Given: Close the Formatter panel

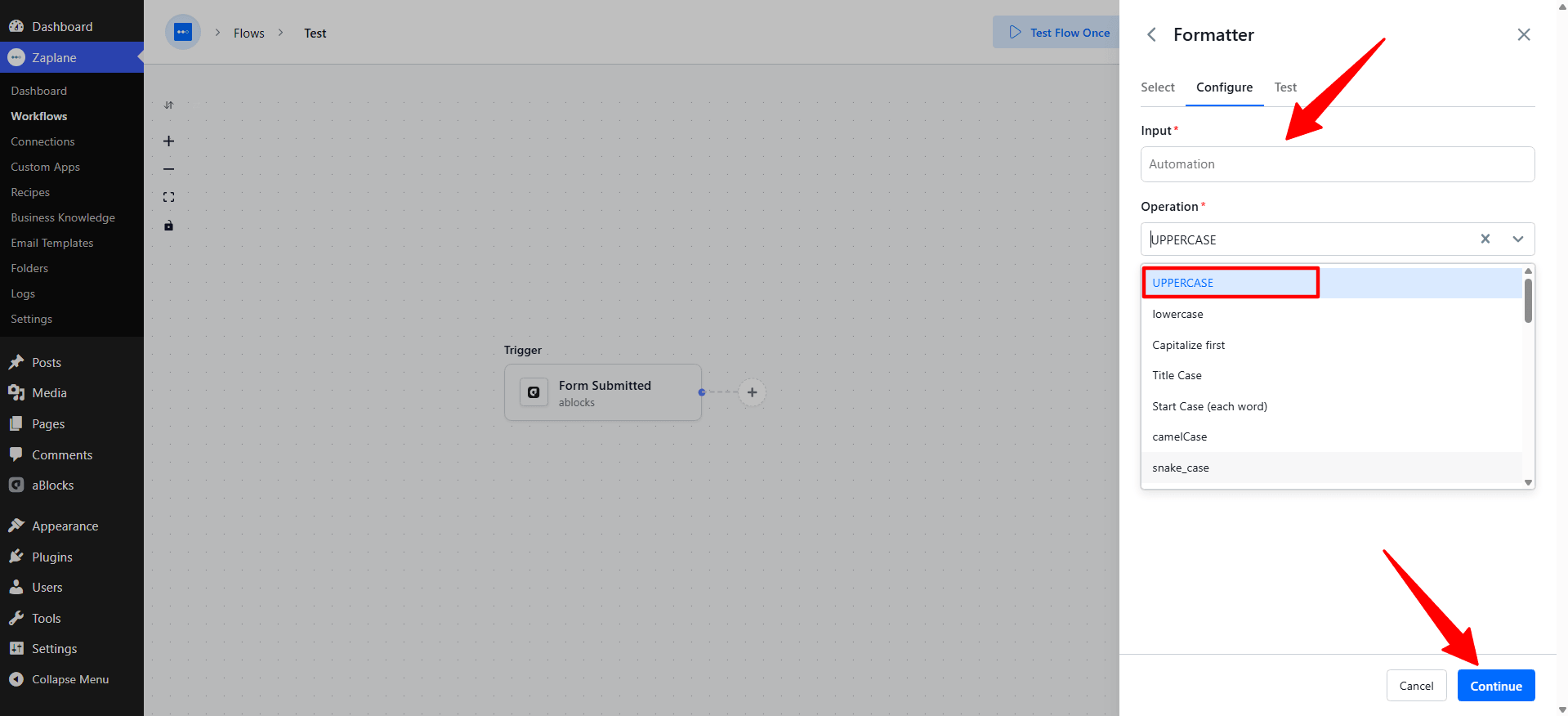Looking at the screenshot, I should [x=1524, y=34].
